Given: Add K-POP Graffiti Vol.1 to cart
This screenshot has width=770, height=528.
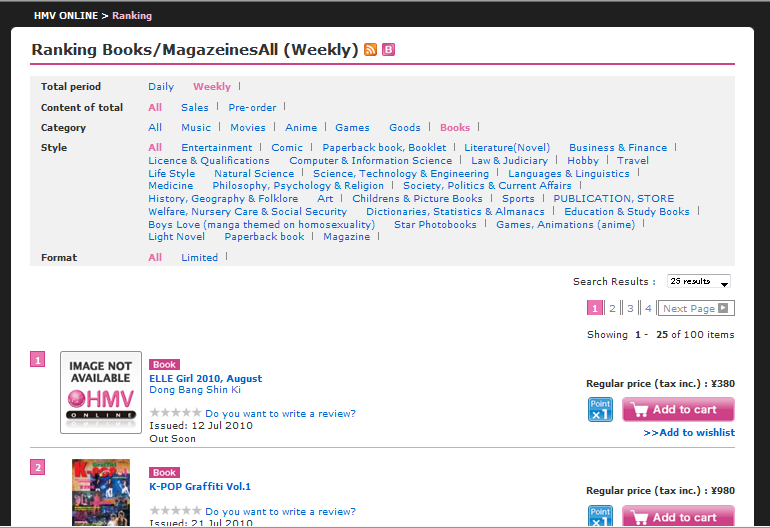Looking at the screenshot, I should coord(678,517).
